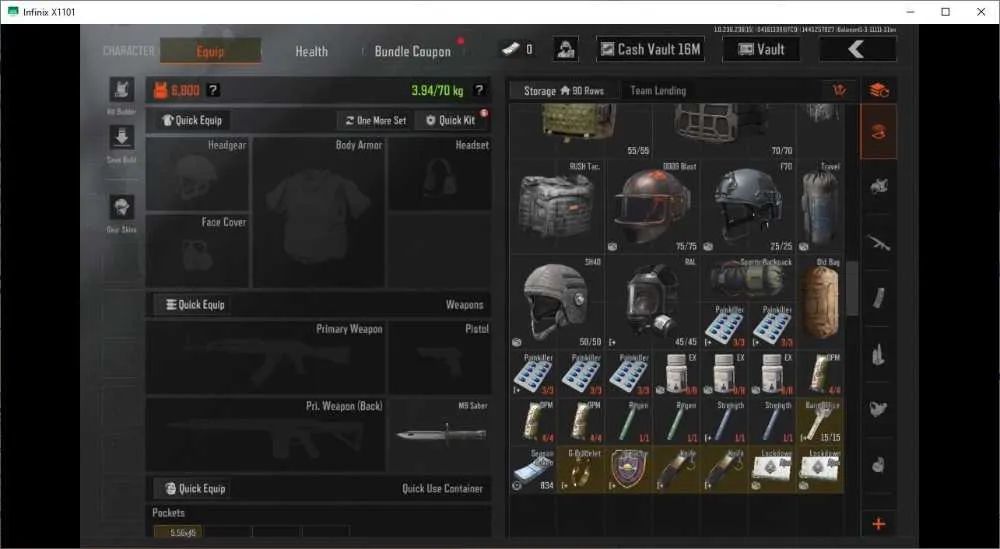Click the Save Build download icon
Image resolution: width=1000 pixels, height=549 pixels.
(121, 138)
